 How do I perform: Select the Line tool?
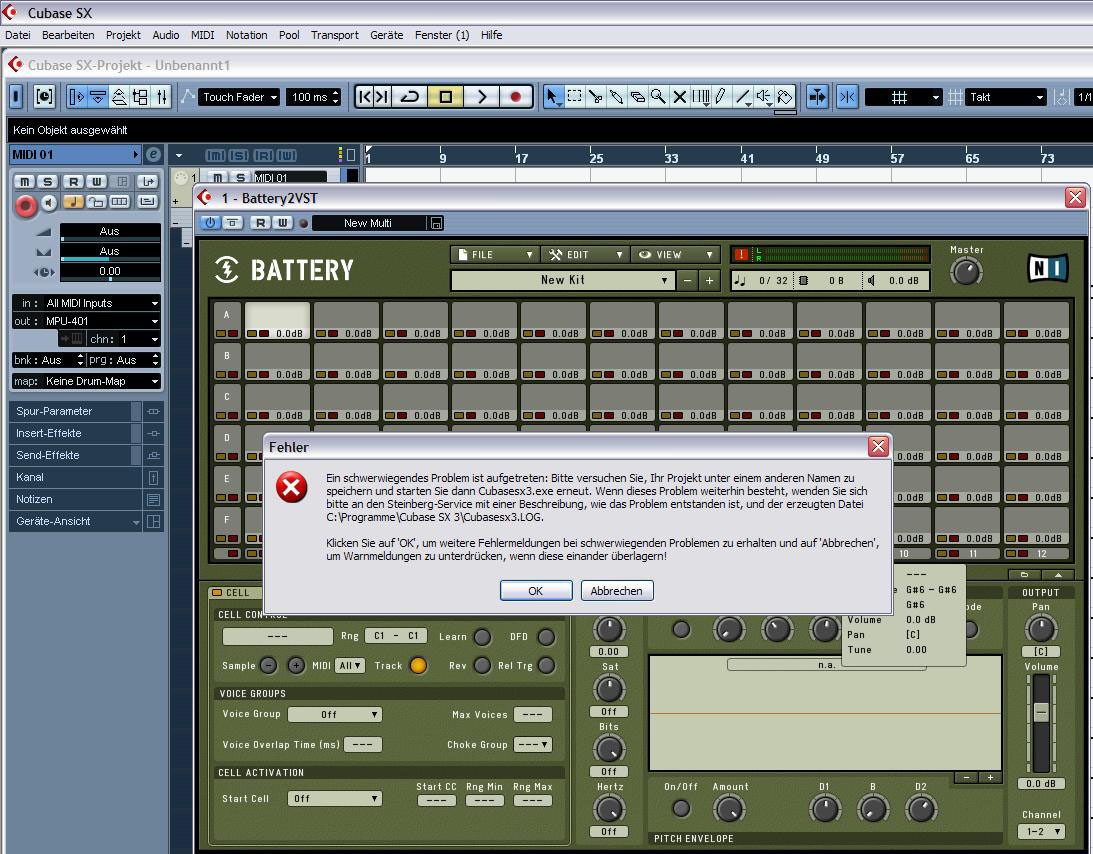pos(743,97)
